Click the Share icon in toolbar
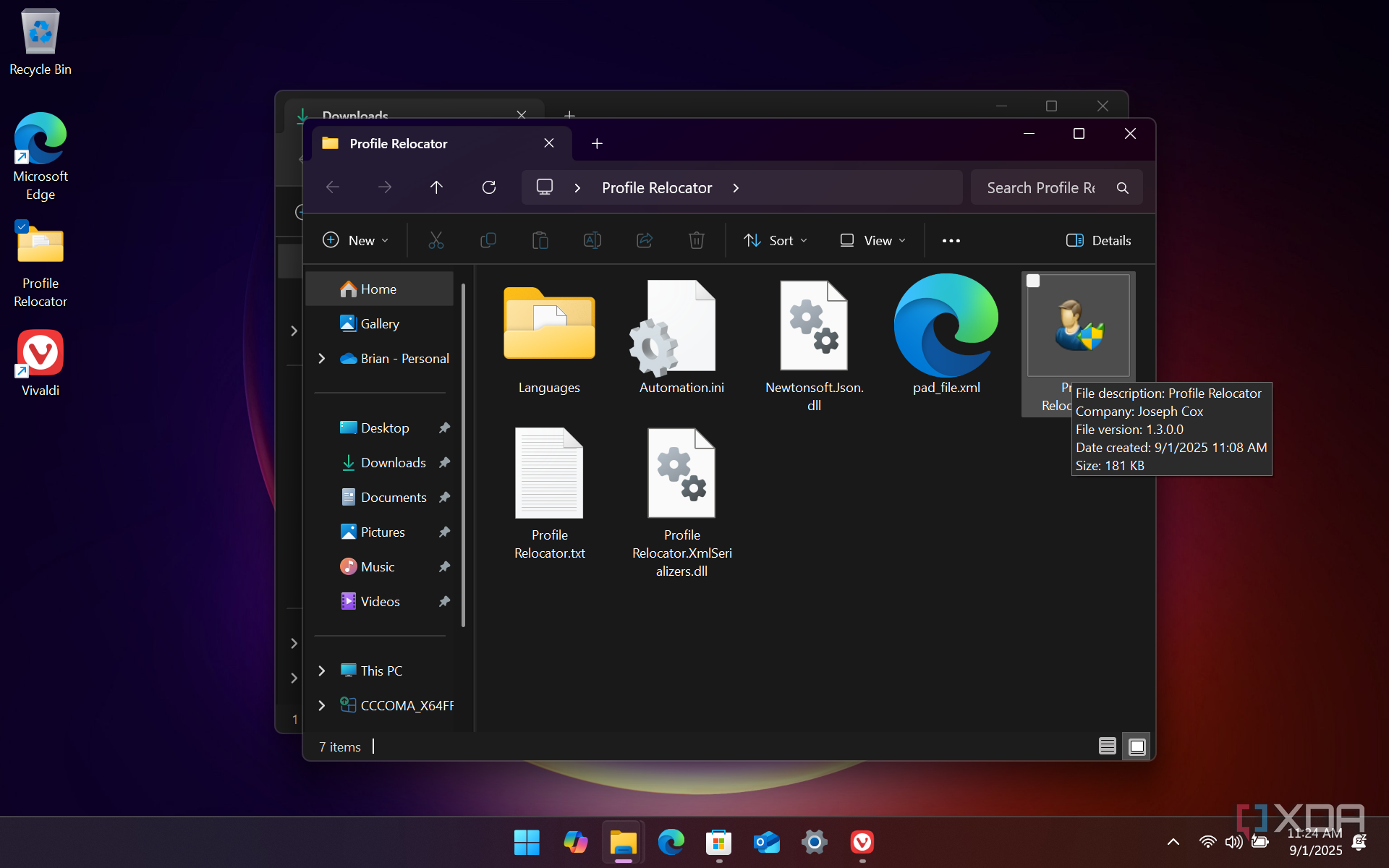This screenshot has width=1389, height=868. pyautogui.click(x=645, y=240)
